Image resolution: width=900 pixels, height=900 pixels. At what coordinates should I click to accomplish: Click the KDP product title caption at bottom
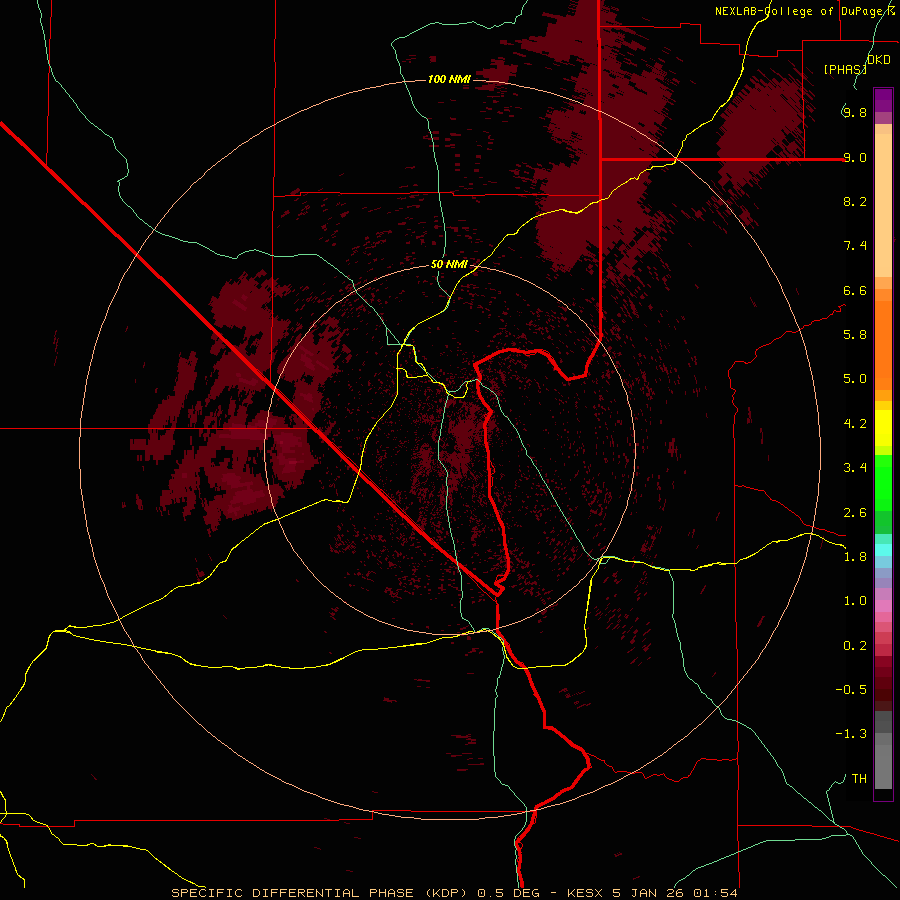[454, 893]
